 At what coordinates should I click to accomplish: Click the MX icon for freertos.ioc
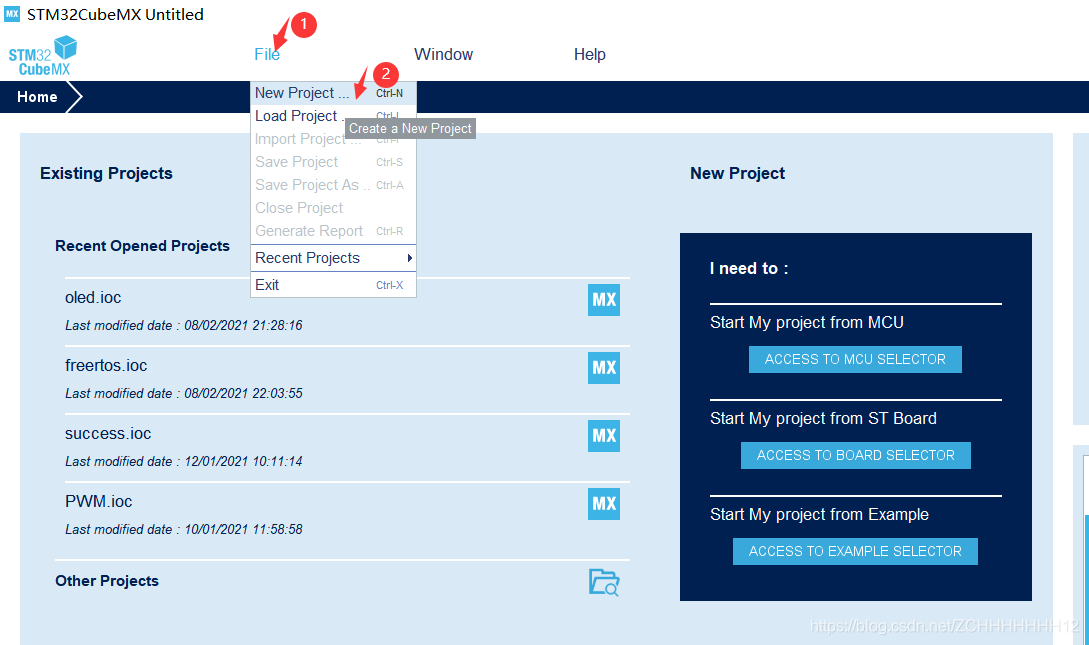[604, 368]
